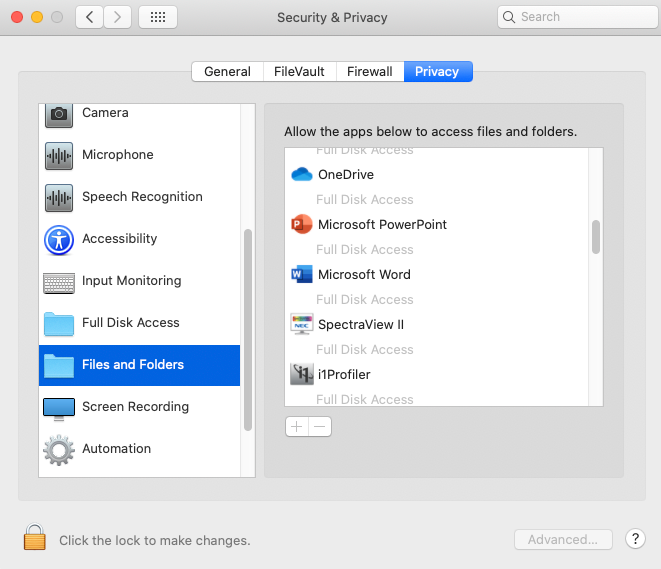Click the Screen Recording monitor icon
The height and width of the screenshot is (569, 661).
(x=59, y=409)
